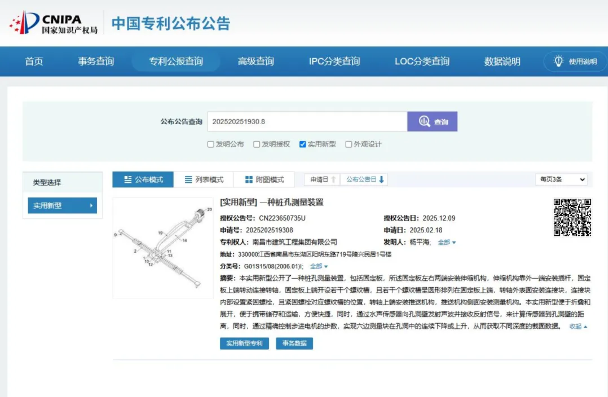Viewport: 608px width, 397px height.
Task: Open the 高级查询 menu item
Action: 256,61
